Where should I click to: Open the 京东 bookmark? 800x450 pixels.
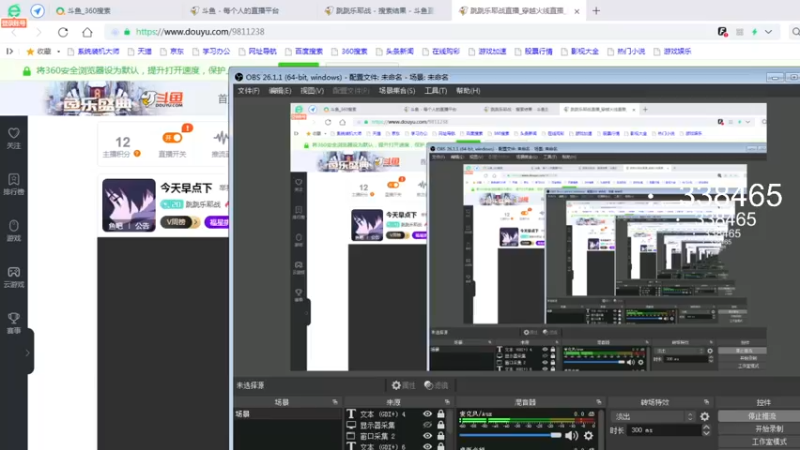point(171,52)
